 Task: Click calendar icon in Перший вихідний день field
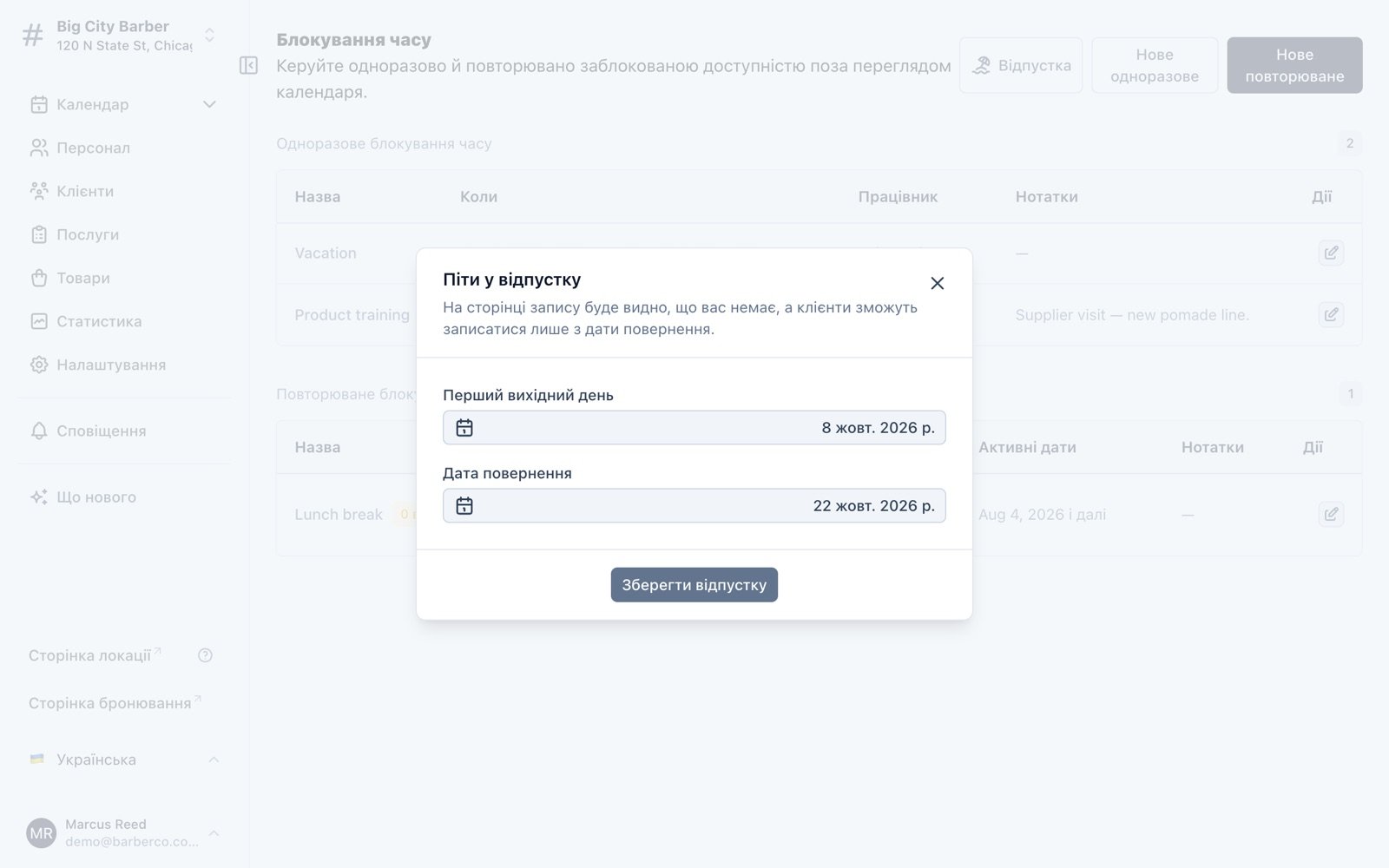click(464, 428)
